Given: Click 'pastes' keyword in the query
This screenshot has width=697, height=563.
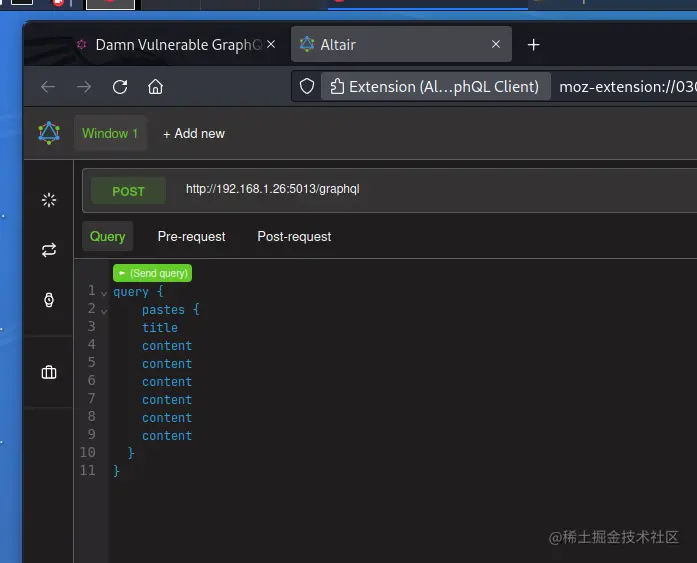Looking at the screenshot, I should coord(163,309).
